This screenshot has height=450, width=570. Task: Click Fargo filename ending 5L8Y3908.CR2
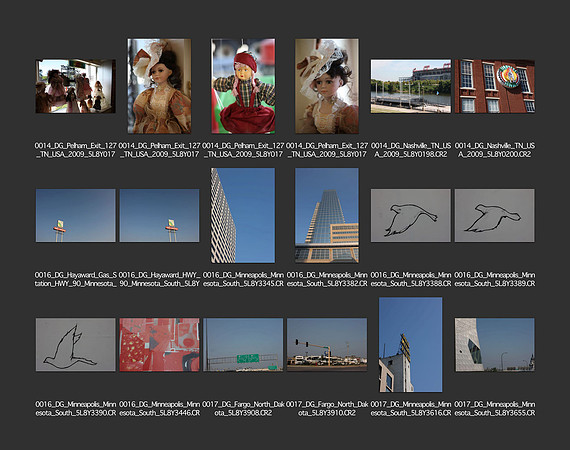tap(243, 409)
